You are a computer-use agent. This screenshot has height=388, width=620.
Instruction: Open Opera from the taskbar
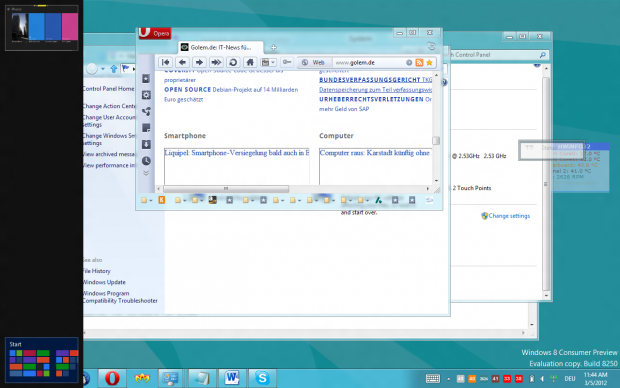pos(112,379)
